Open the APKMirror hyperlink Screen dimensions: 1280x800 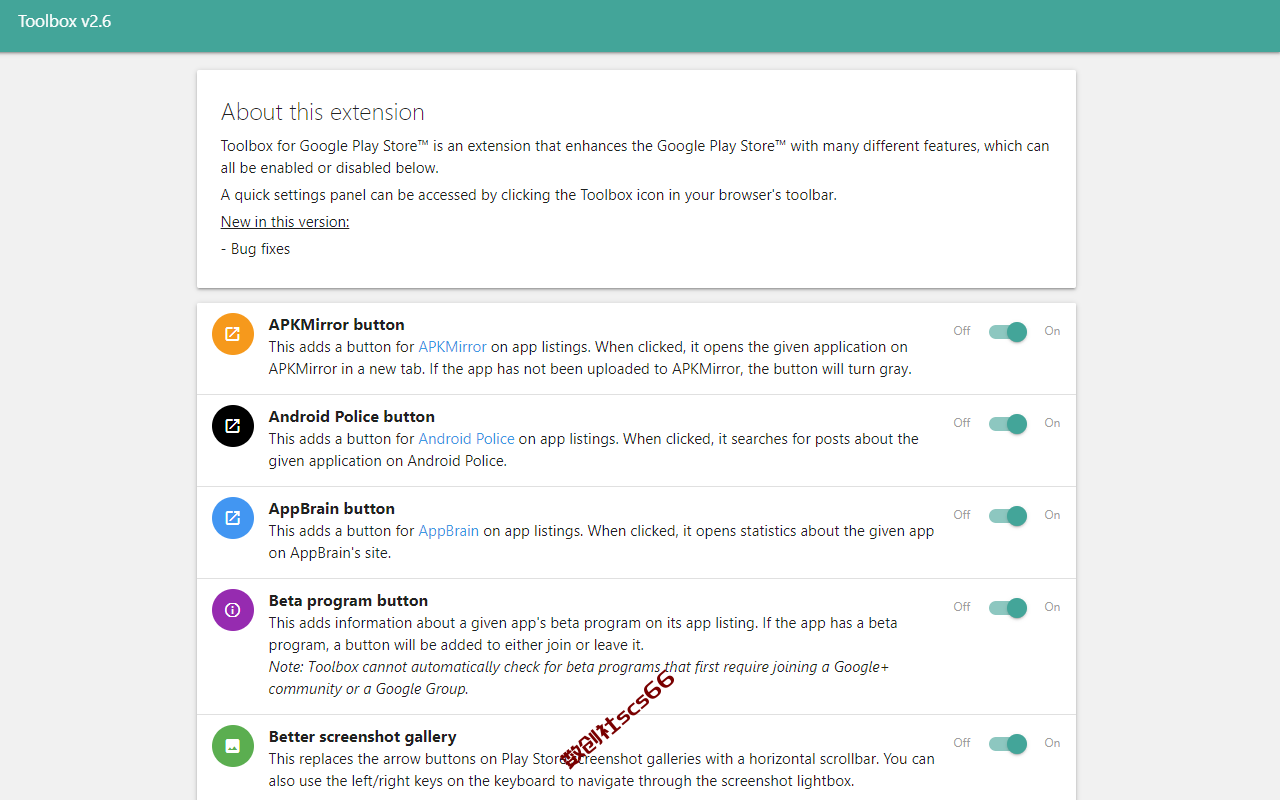point(452,347)
